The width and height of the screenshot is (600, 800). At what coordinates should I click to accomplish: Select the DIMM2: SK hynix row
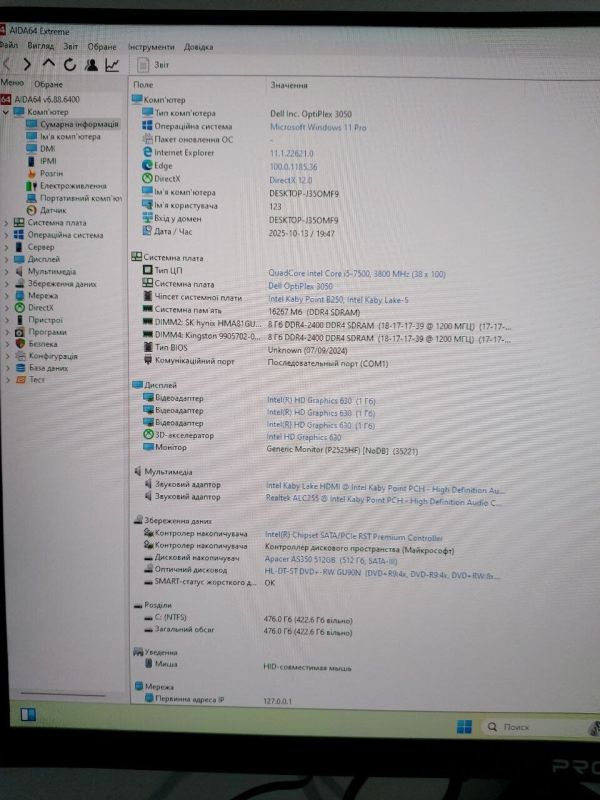(326, 323)
